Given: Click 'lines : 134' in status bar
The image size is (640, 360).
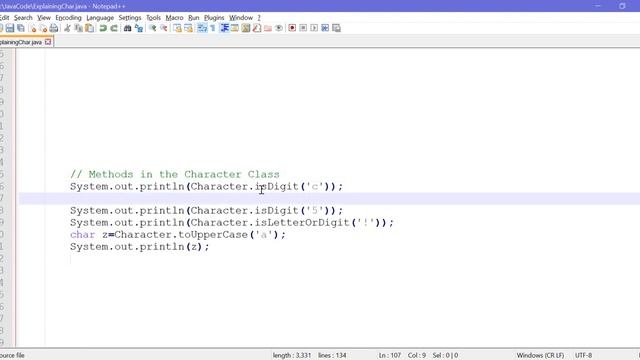Looking at the screenshot, I should coord(332,355).
